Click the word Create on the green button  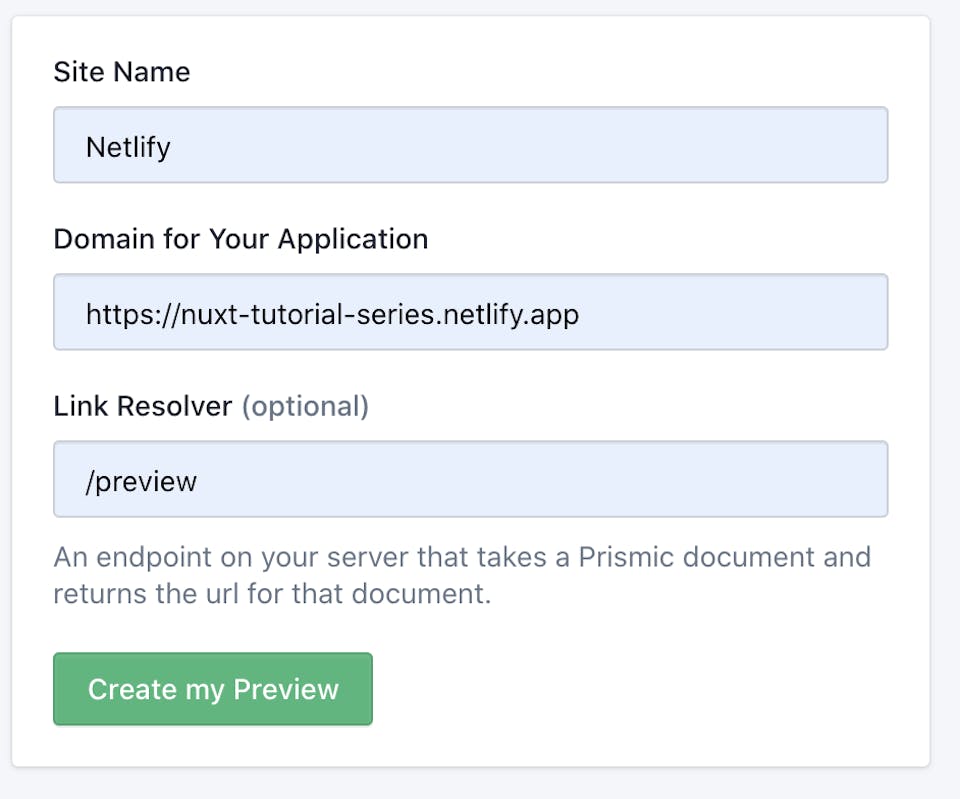(x=132, y=689)
